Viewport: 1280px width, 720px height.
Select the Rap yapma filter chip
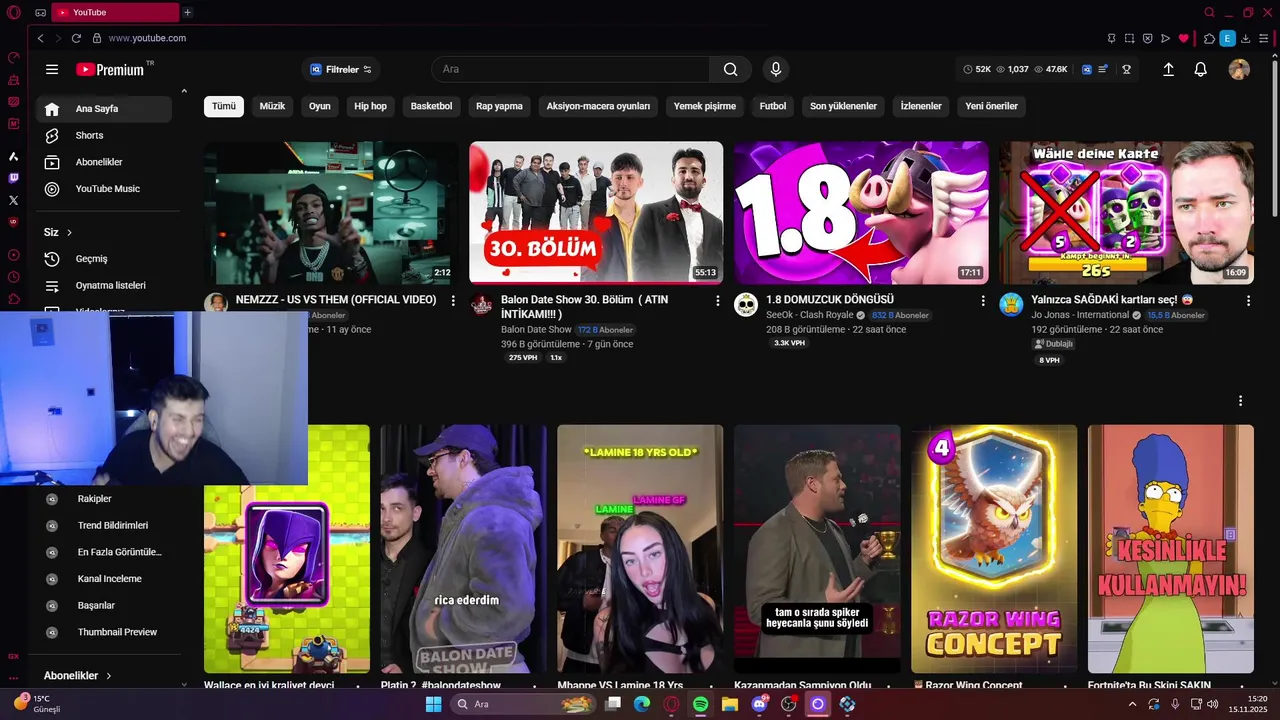499,106
